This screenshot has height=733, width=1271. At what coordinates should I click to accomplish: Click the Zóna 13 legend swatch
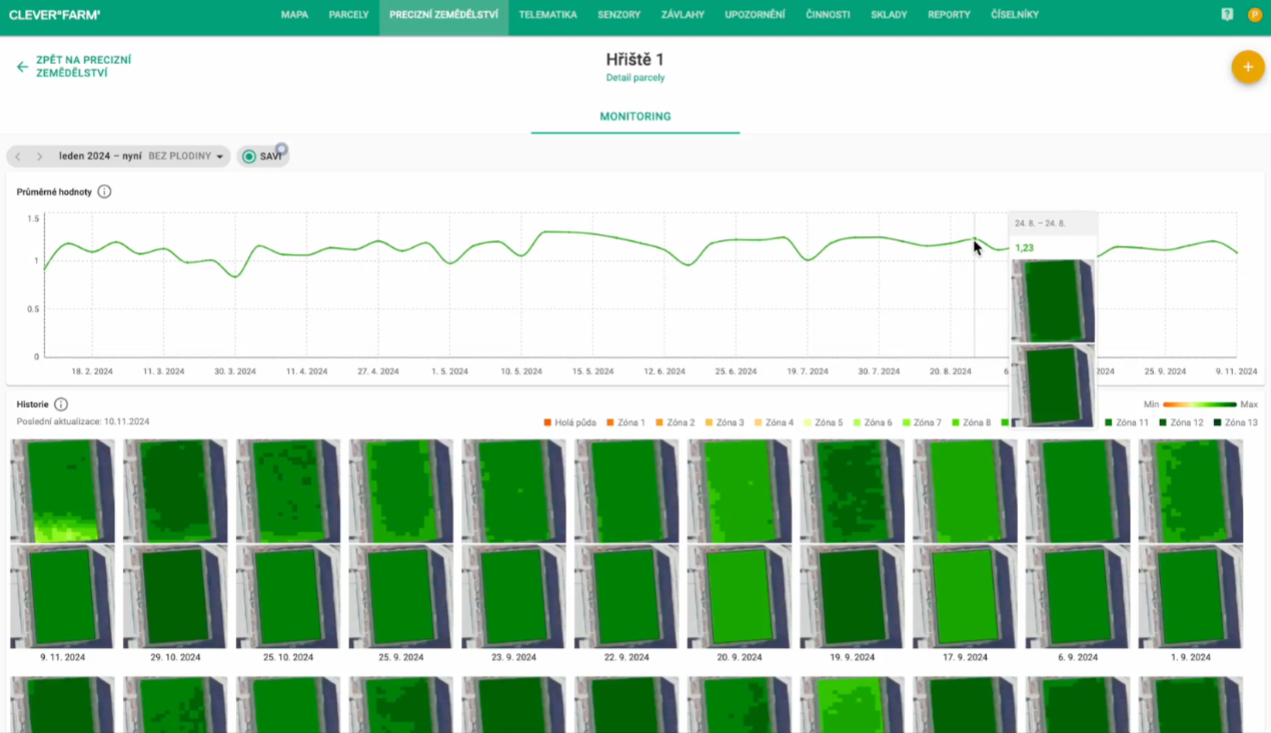[1218, 423]
